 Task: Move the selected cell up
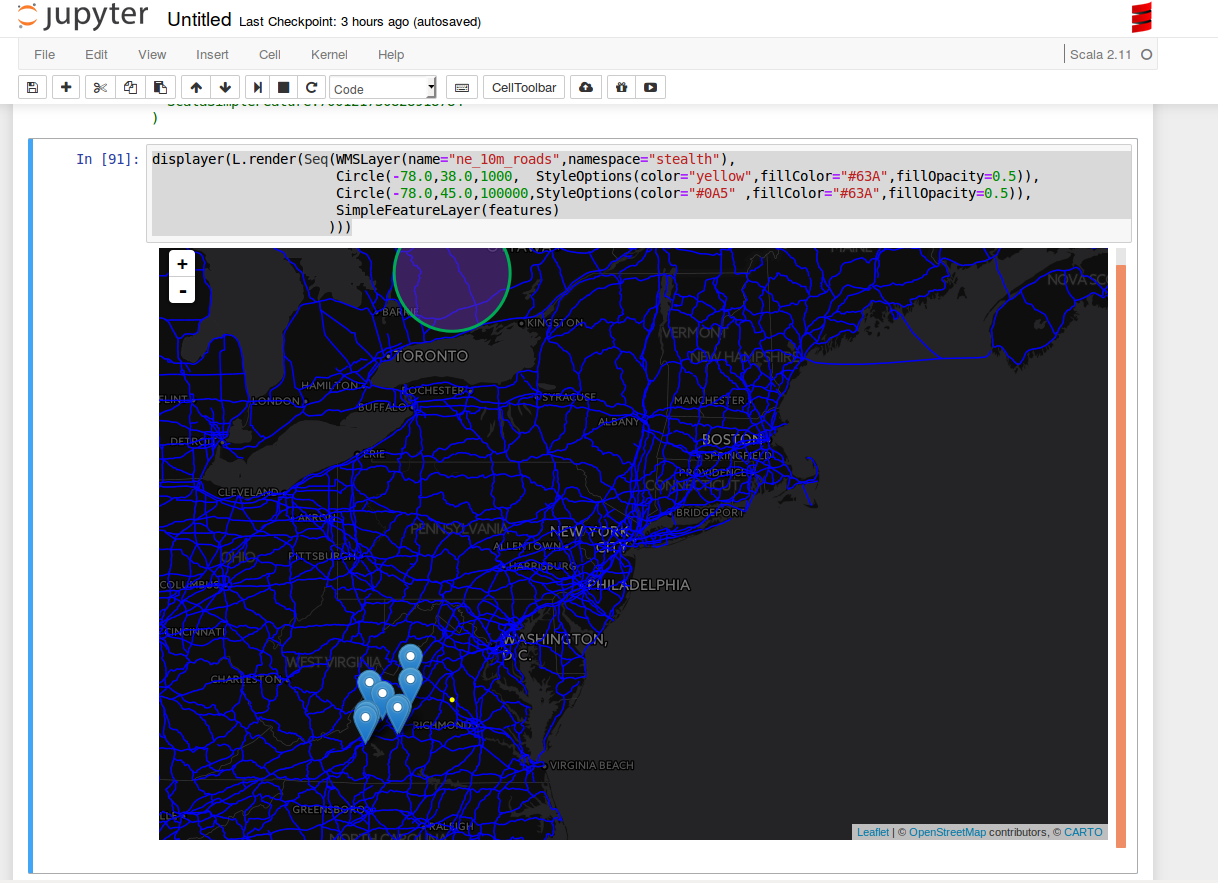pos(195,87)
